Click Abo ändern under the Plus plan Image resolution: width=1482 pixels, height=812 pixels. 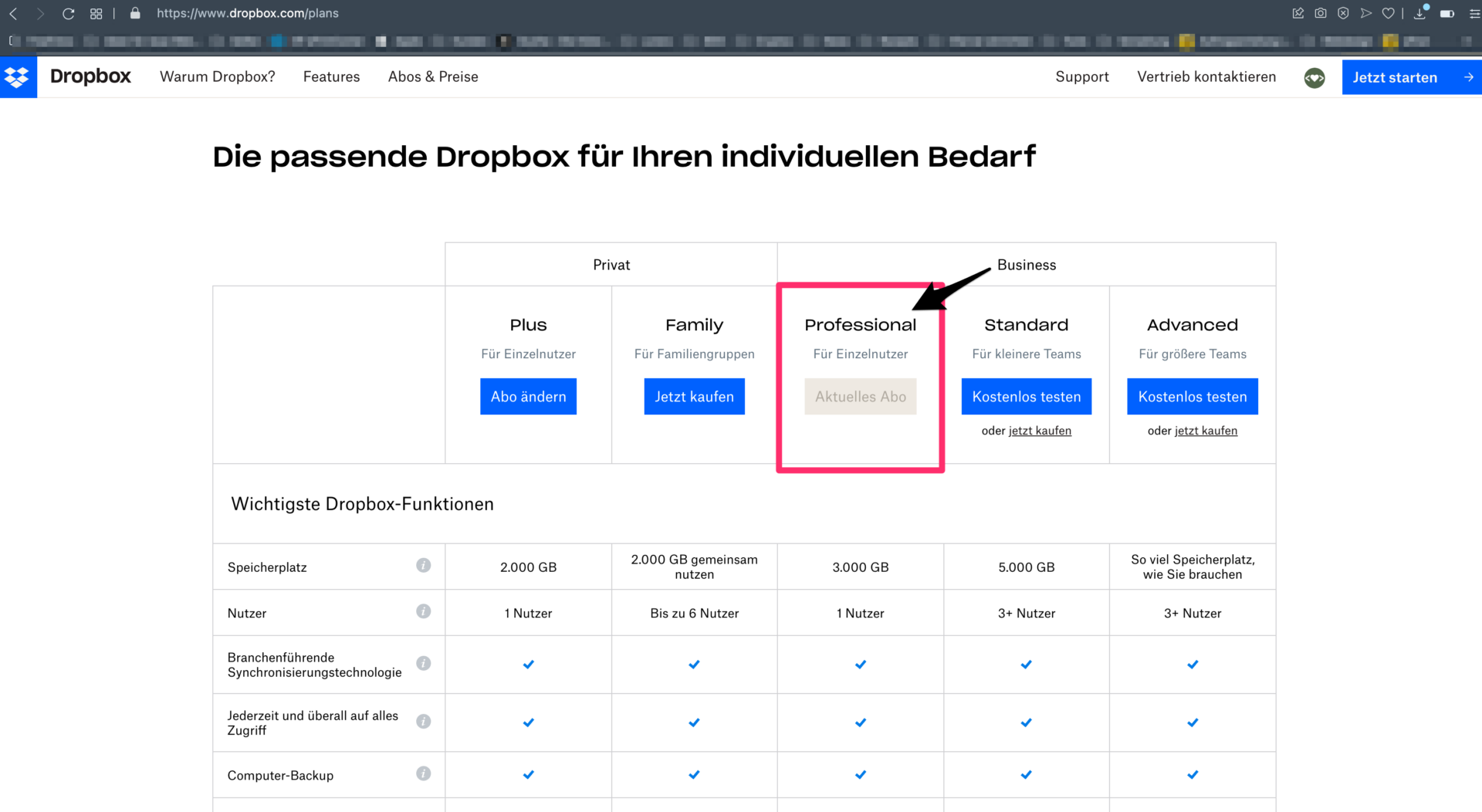click(x=528, y=396)
